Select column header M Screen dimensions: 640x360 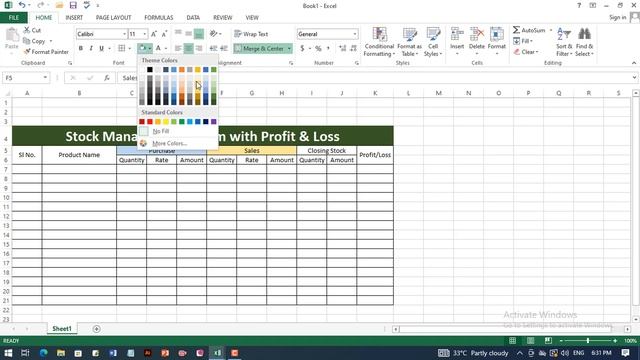coord(438,93)
